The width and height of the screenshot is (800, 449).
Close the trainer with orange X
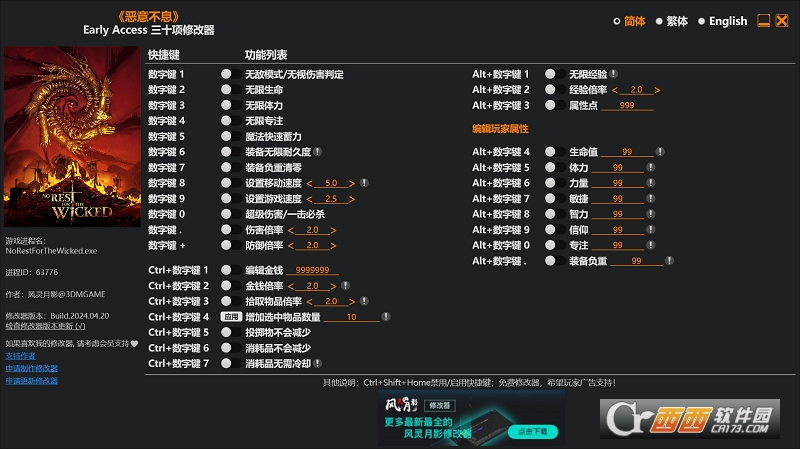(782, 21)
